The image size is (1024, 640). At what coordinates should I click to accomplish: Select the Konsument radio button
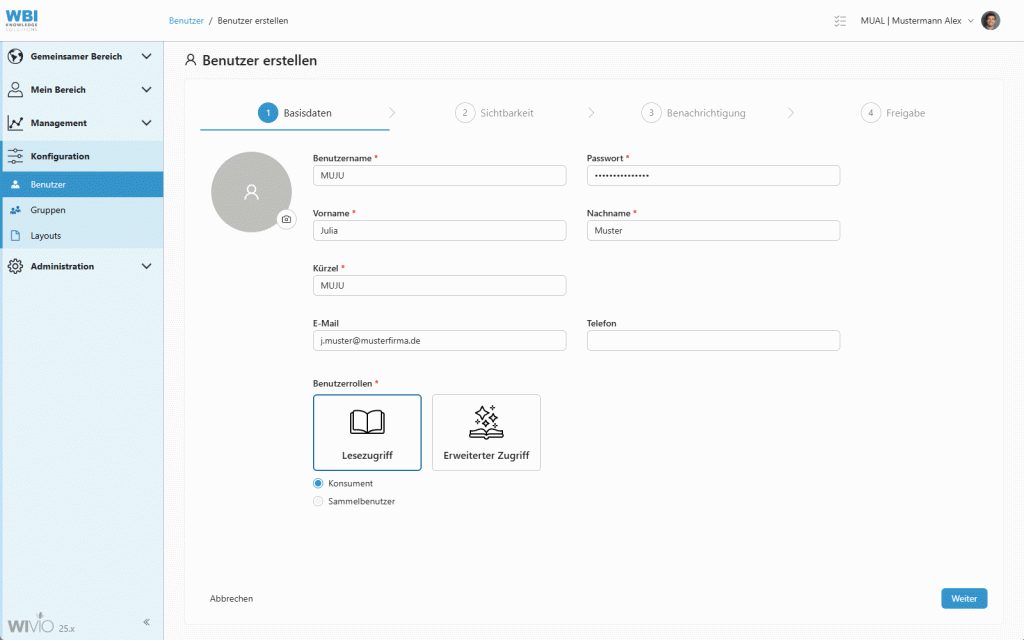click(x=318, y=483)
